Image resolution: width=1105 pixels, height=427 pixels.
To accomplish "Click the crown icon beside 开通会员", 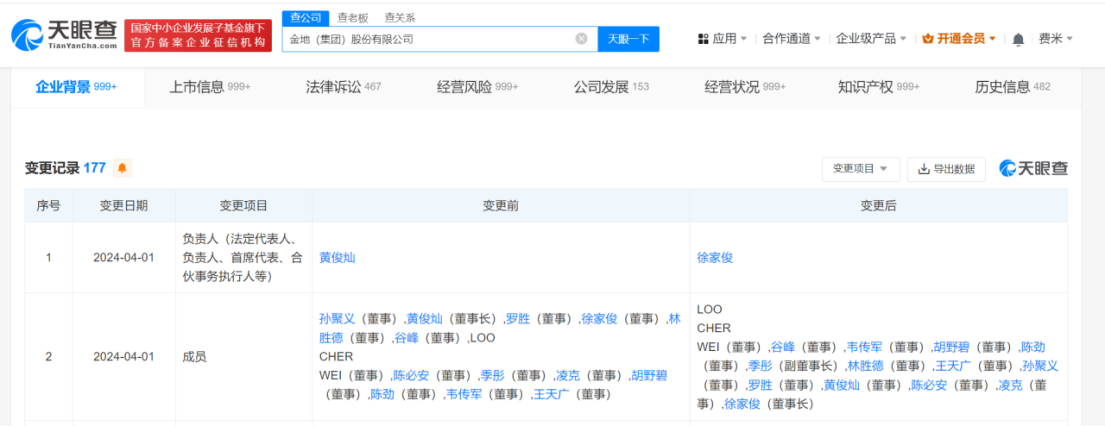I will click(x=927, y=39).
